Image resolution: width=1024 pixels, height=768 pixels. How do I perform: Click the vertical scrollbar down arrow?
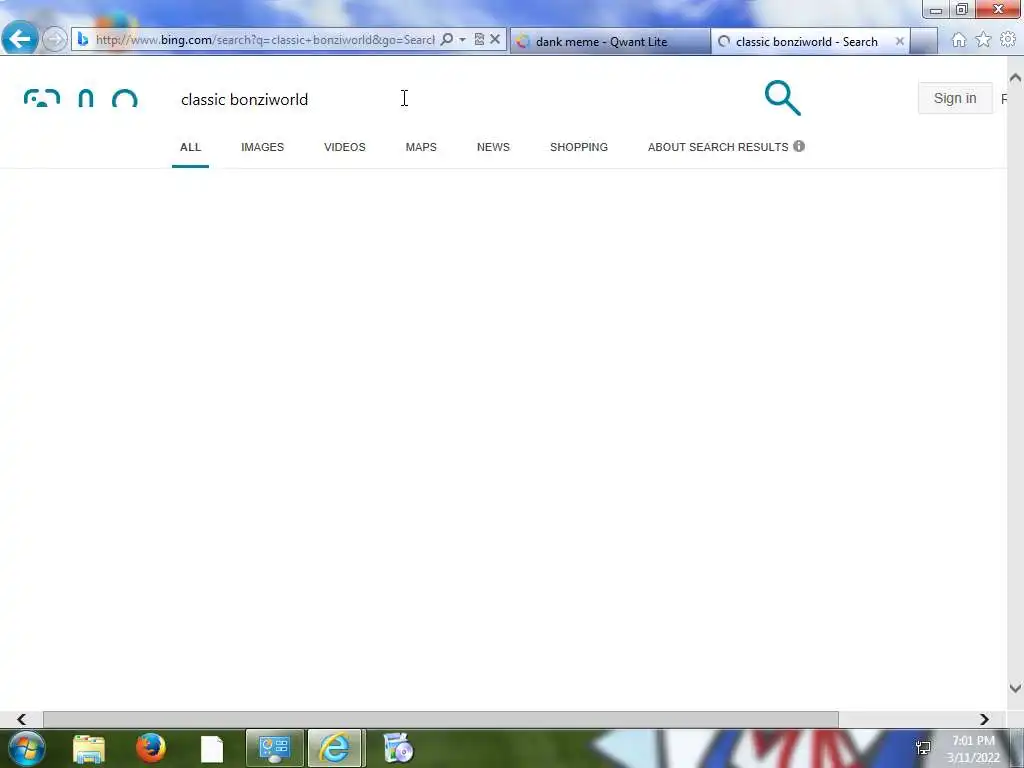1015,688
